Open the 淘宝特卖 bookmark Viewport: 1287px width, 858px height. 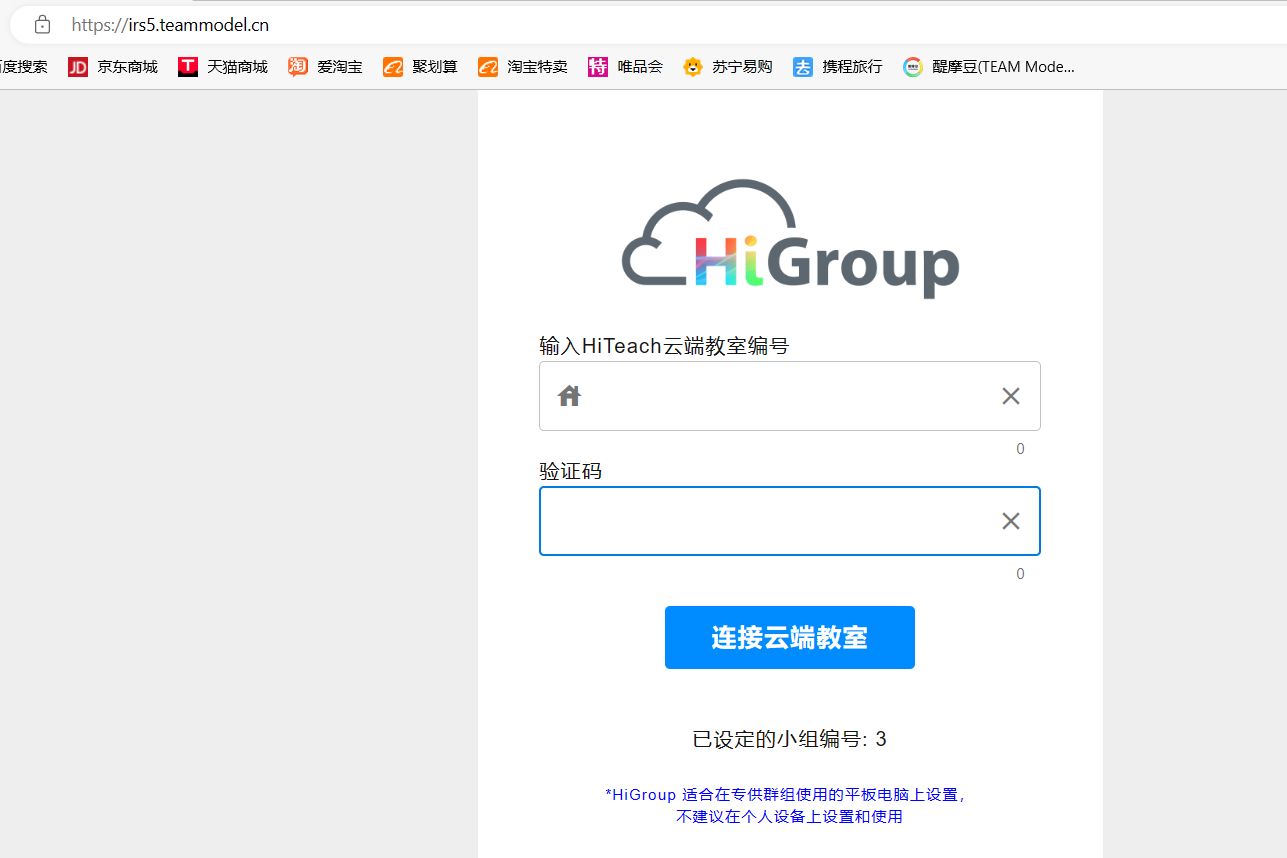(x=523, y=67)
